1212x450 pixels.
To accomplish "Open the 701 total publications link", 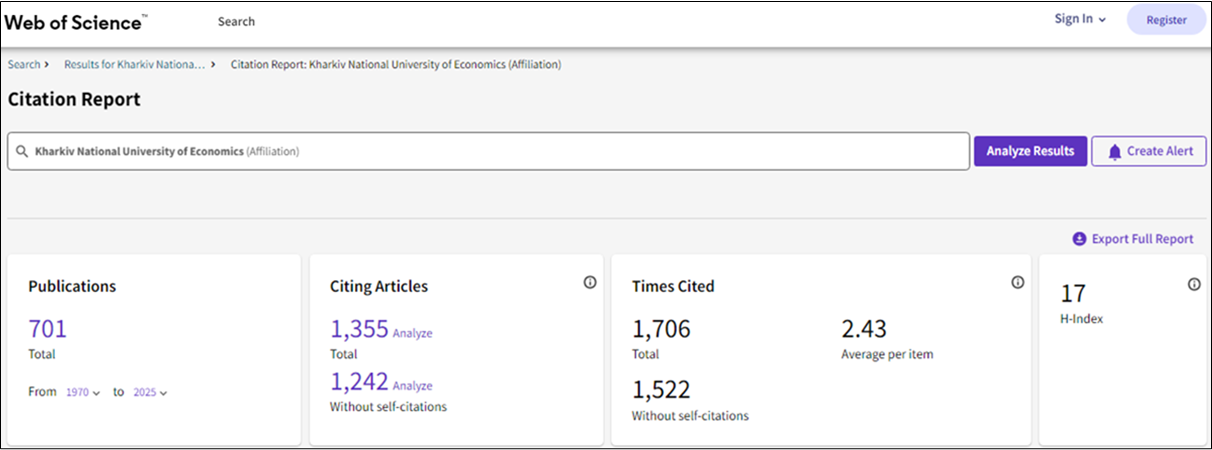I will pos(47,328).
